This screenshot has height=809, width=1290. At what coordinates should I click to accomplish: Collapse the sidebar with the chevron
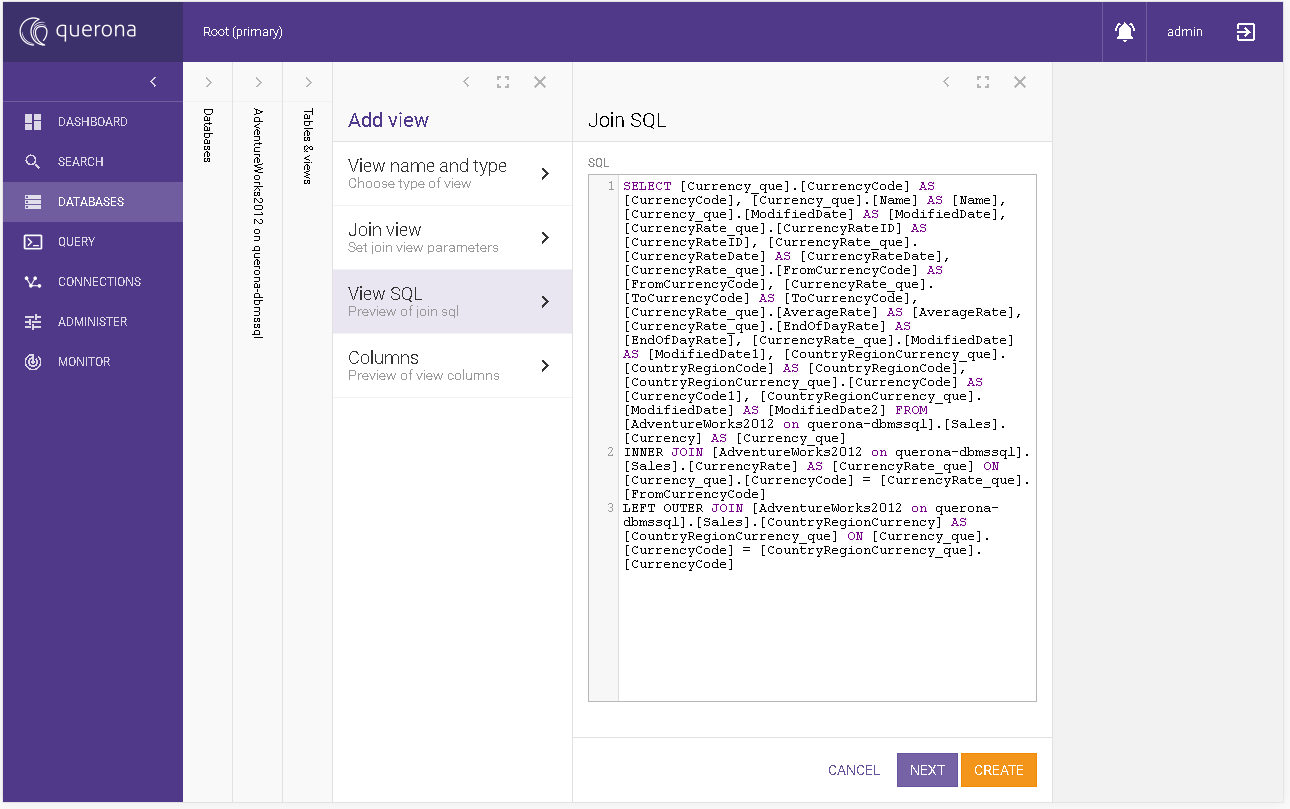153,82
